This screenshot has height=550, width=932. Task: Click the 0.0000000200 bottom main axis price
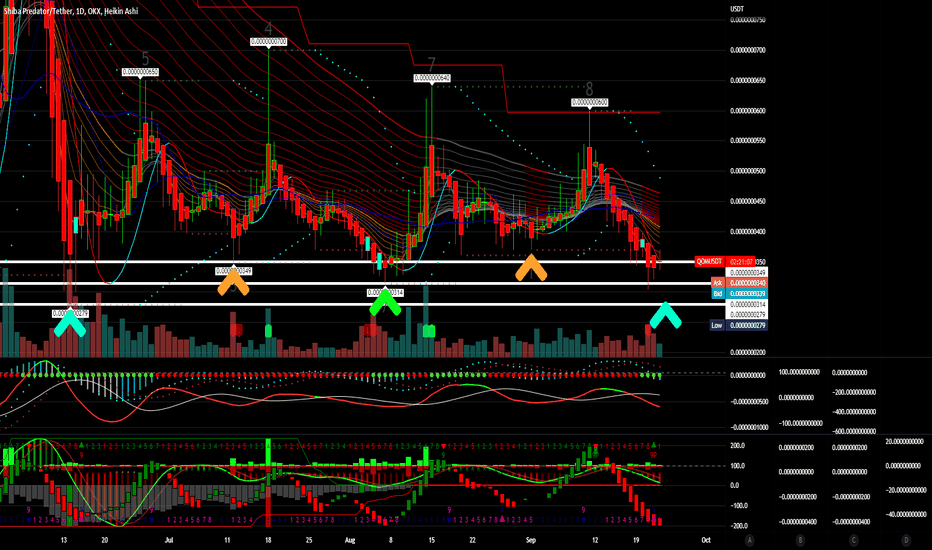(748, 352)
